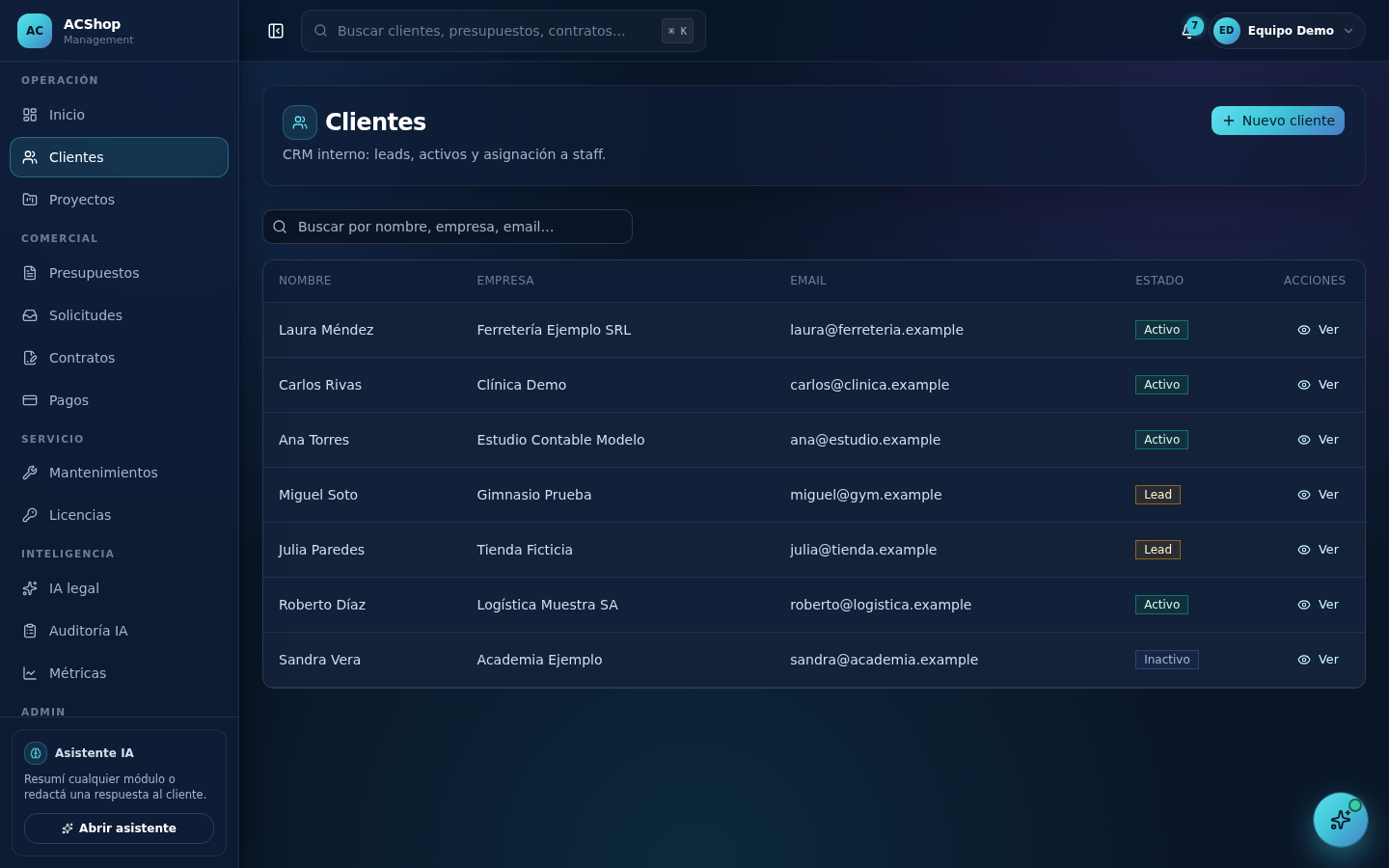Click Estudio Contable Modelo cell
1389x868 pixels.
click(560, 440)
